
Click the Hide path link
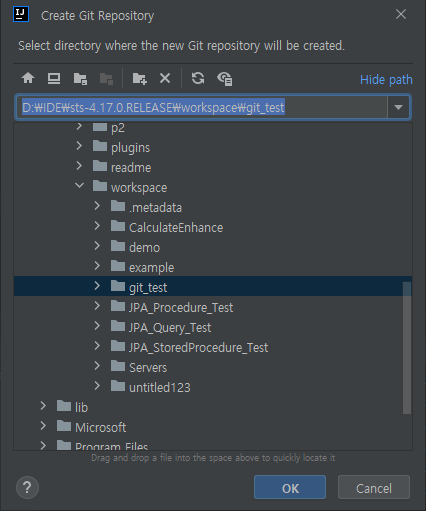point(386,80)
